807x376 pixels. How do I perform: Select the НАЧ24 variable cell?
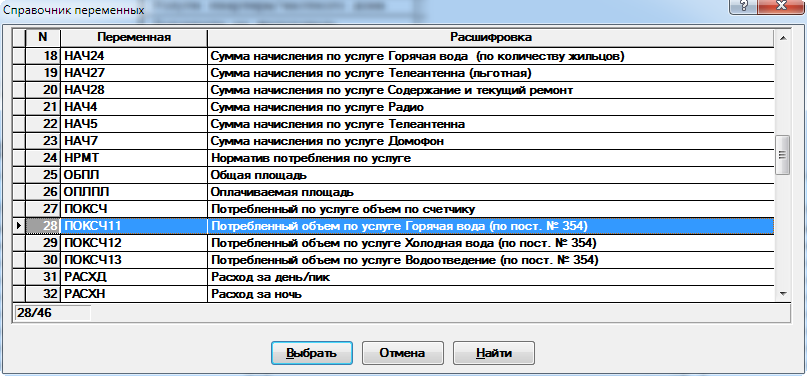[134, 57]
